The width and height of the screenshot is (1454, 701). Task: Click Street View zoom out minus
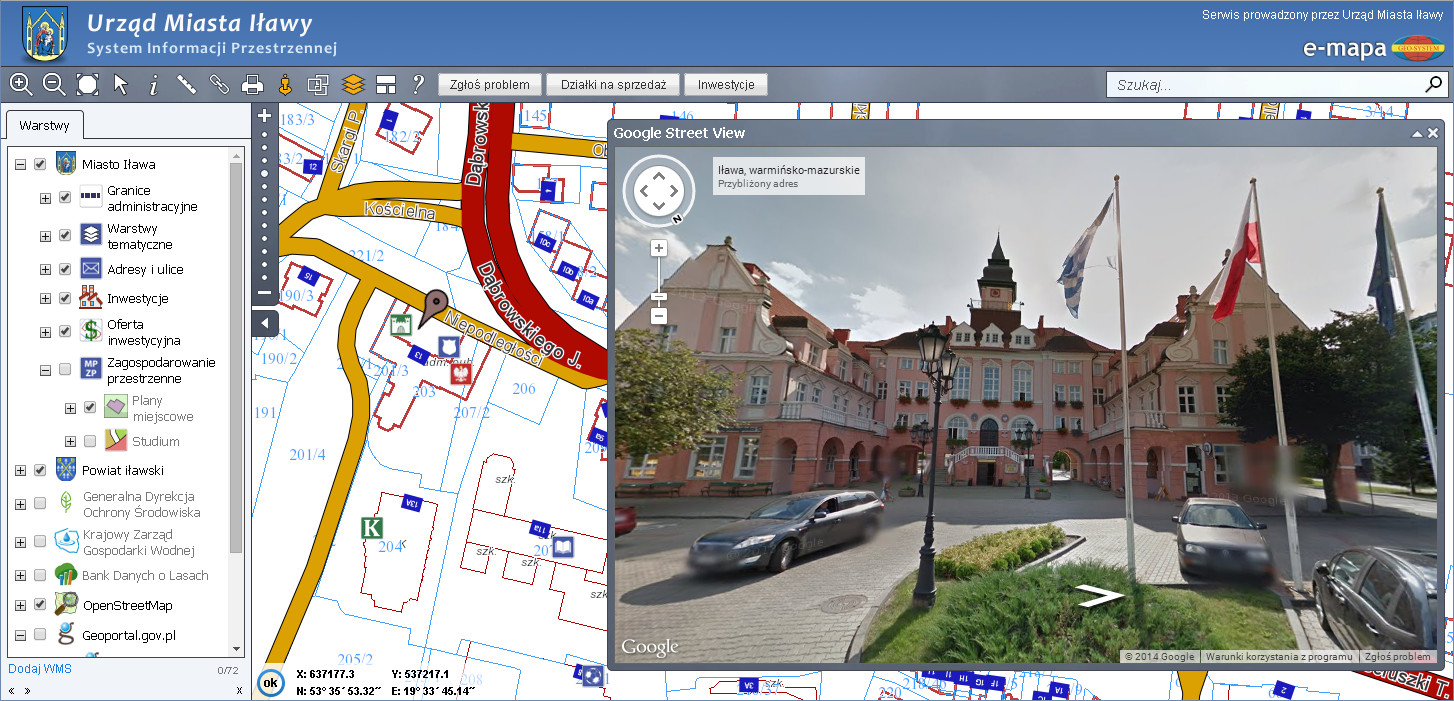coord(659,316)
